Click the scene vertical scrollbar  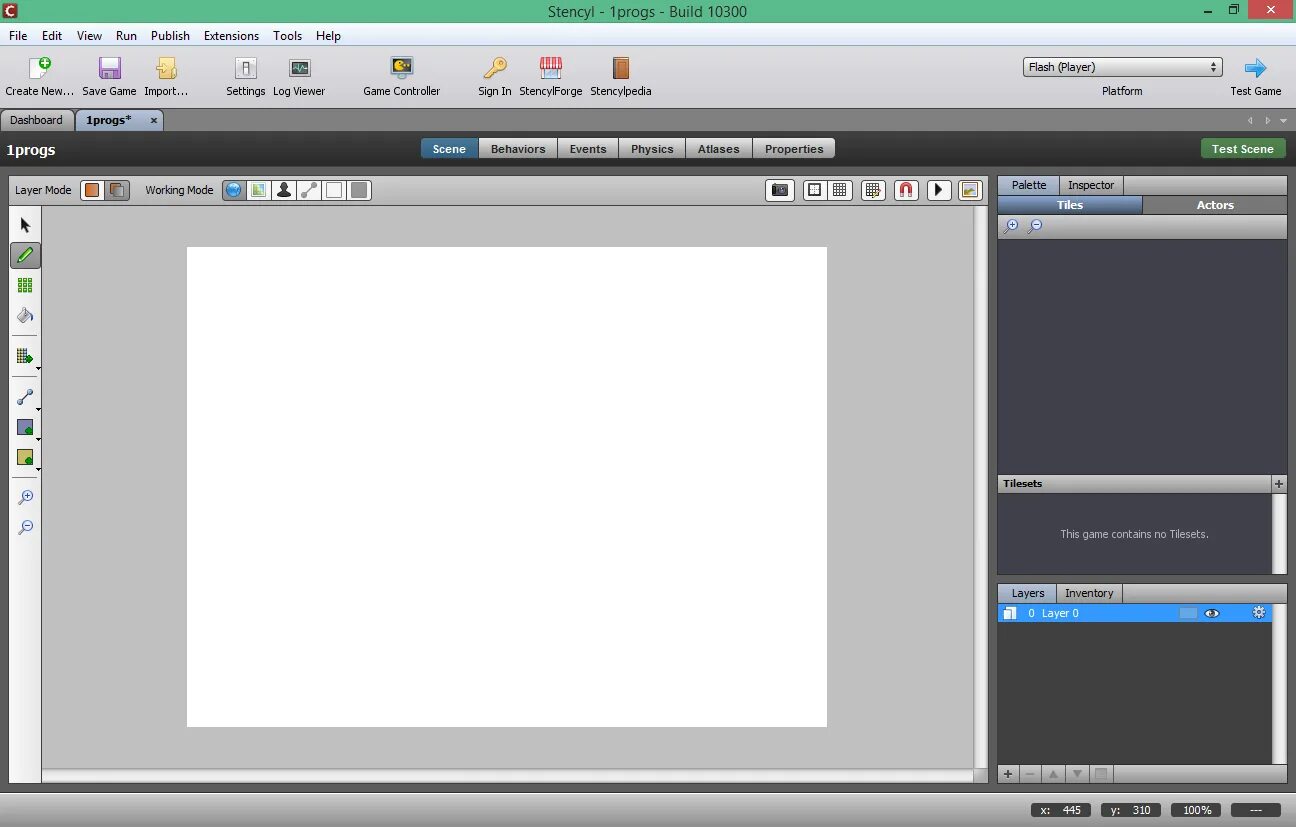pyautogui.click(x=981, y=487)
